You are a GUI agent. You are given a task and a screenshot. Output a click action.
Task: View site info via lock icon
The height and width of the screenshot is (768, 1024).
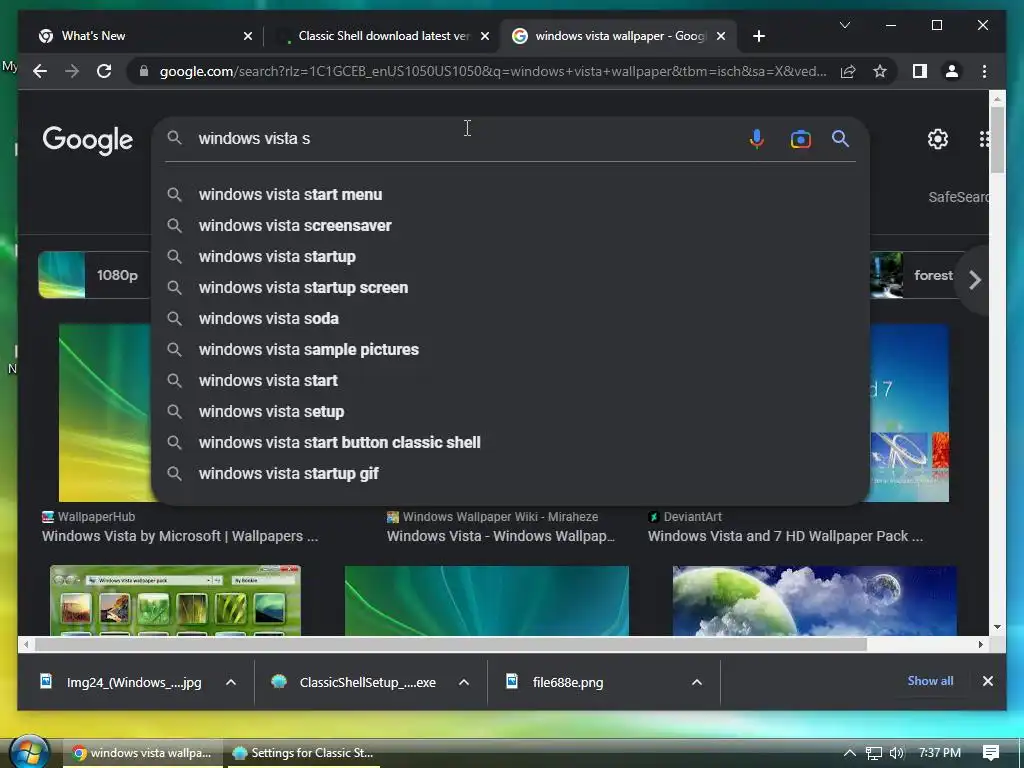144,71
